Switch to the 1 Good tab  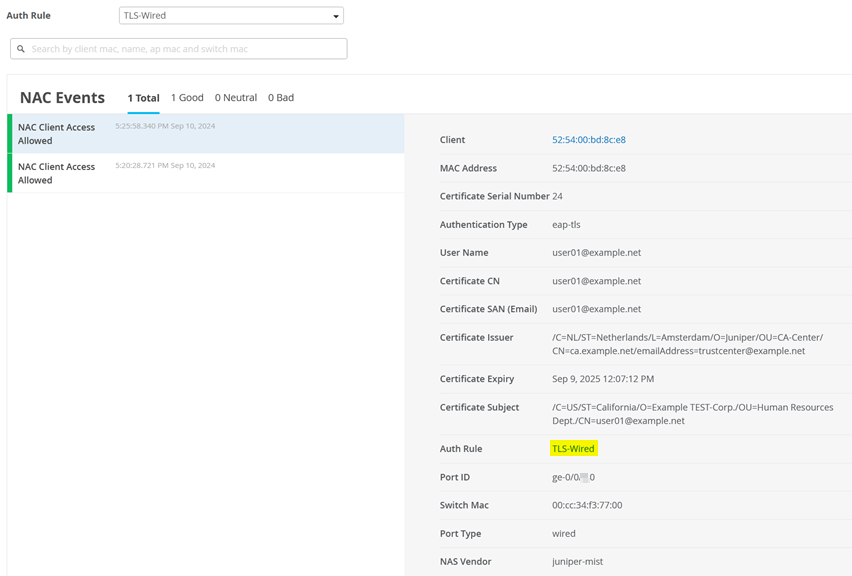click(x=187, y=98)
